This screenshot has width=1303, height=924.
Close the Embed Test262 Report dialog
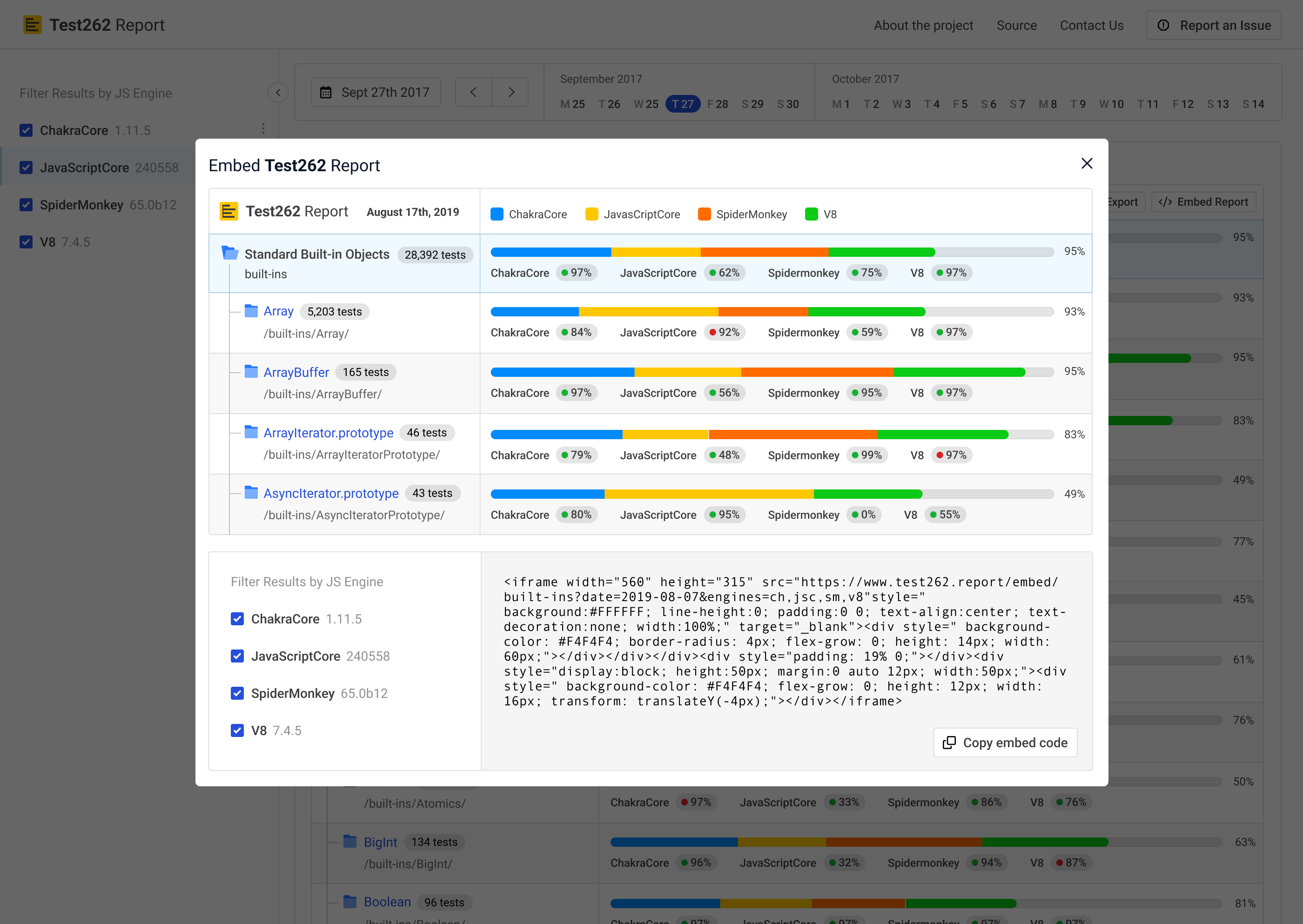click(x=1086, y=164)
